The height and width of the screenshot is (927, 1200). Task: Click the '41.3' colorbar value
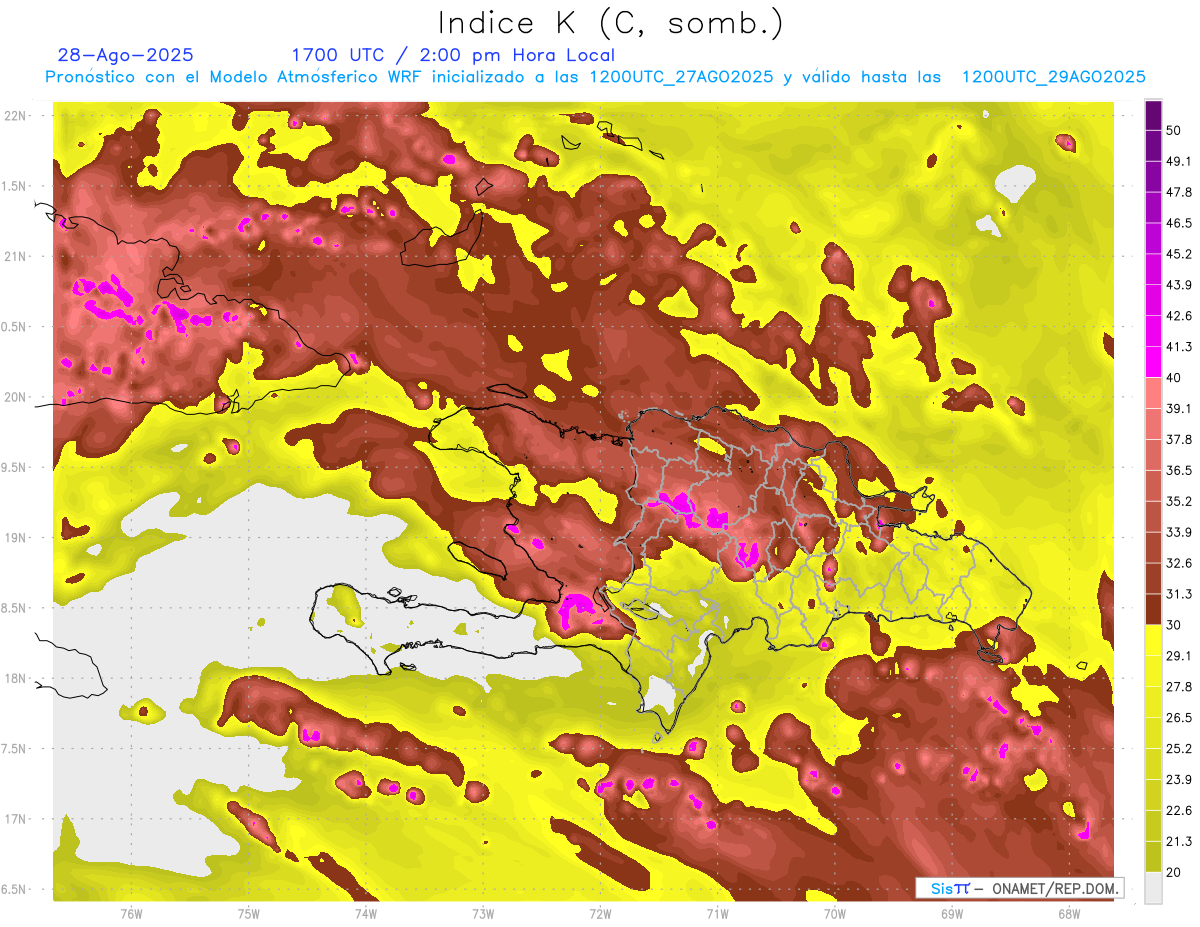point(1179,347)
